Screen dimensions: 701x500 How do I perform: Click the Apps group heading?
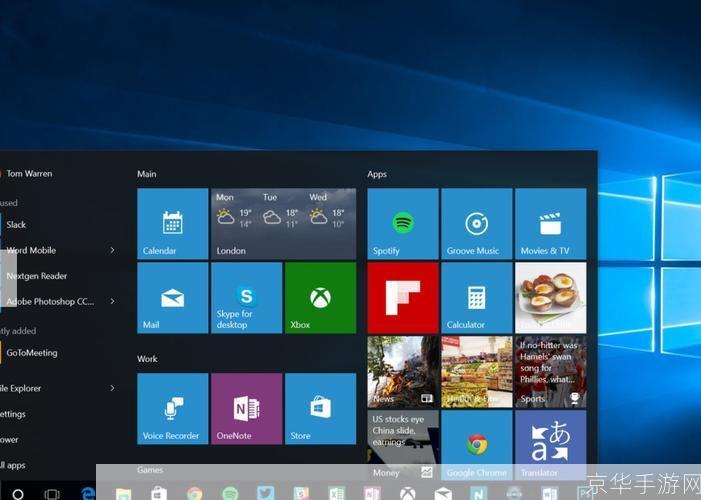(x=377, y=174)
